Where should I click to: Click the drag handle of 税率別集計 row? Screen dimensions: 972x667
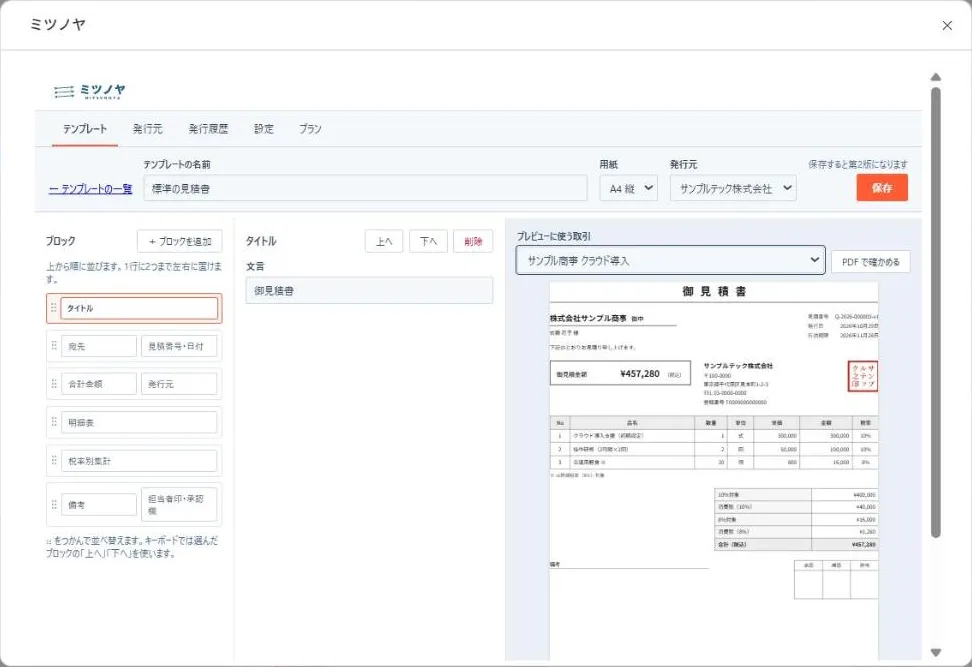coord(54,461)
